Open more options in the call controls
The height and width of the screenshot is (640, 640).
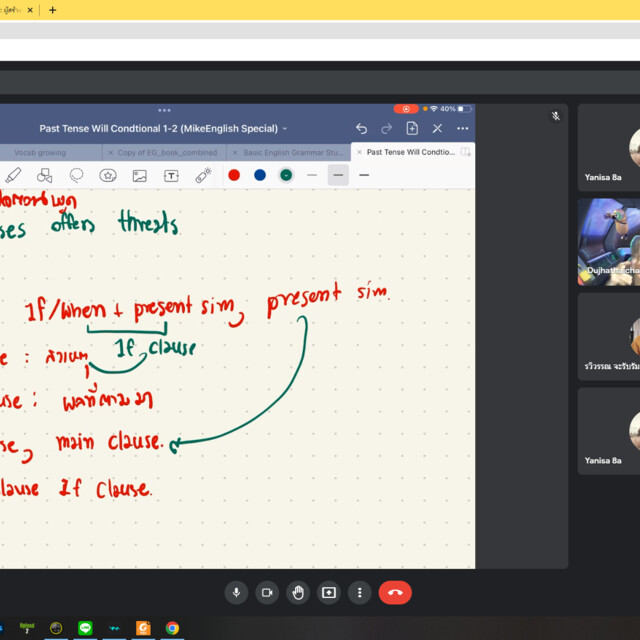(359, 592)
